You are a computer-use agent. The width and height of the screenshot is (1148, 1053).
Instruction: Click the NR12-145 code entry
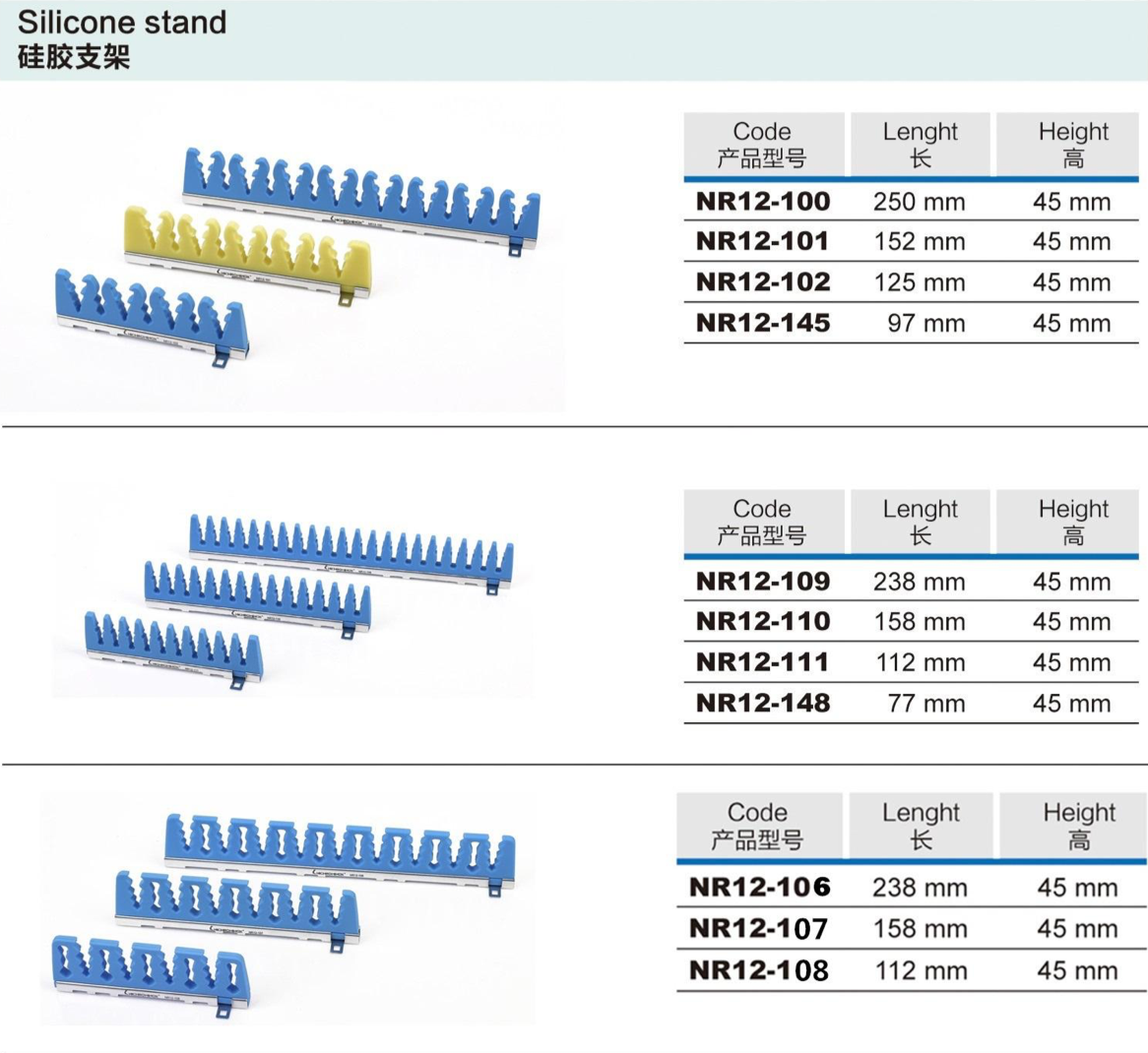[x=763, y=323]
